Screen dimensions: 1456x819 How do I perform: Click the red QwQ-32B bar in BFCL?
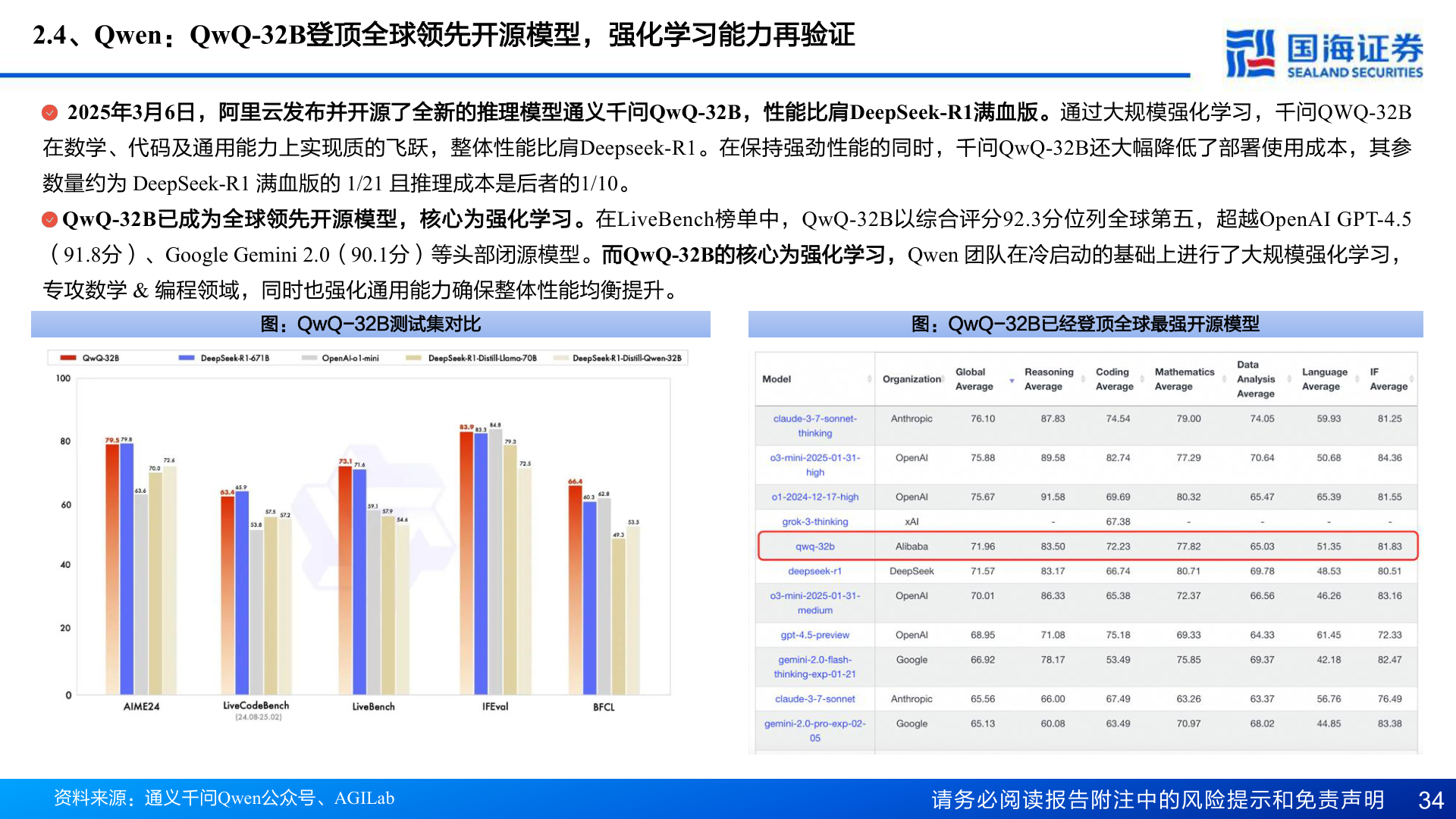575,590
